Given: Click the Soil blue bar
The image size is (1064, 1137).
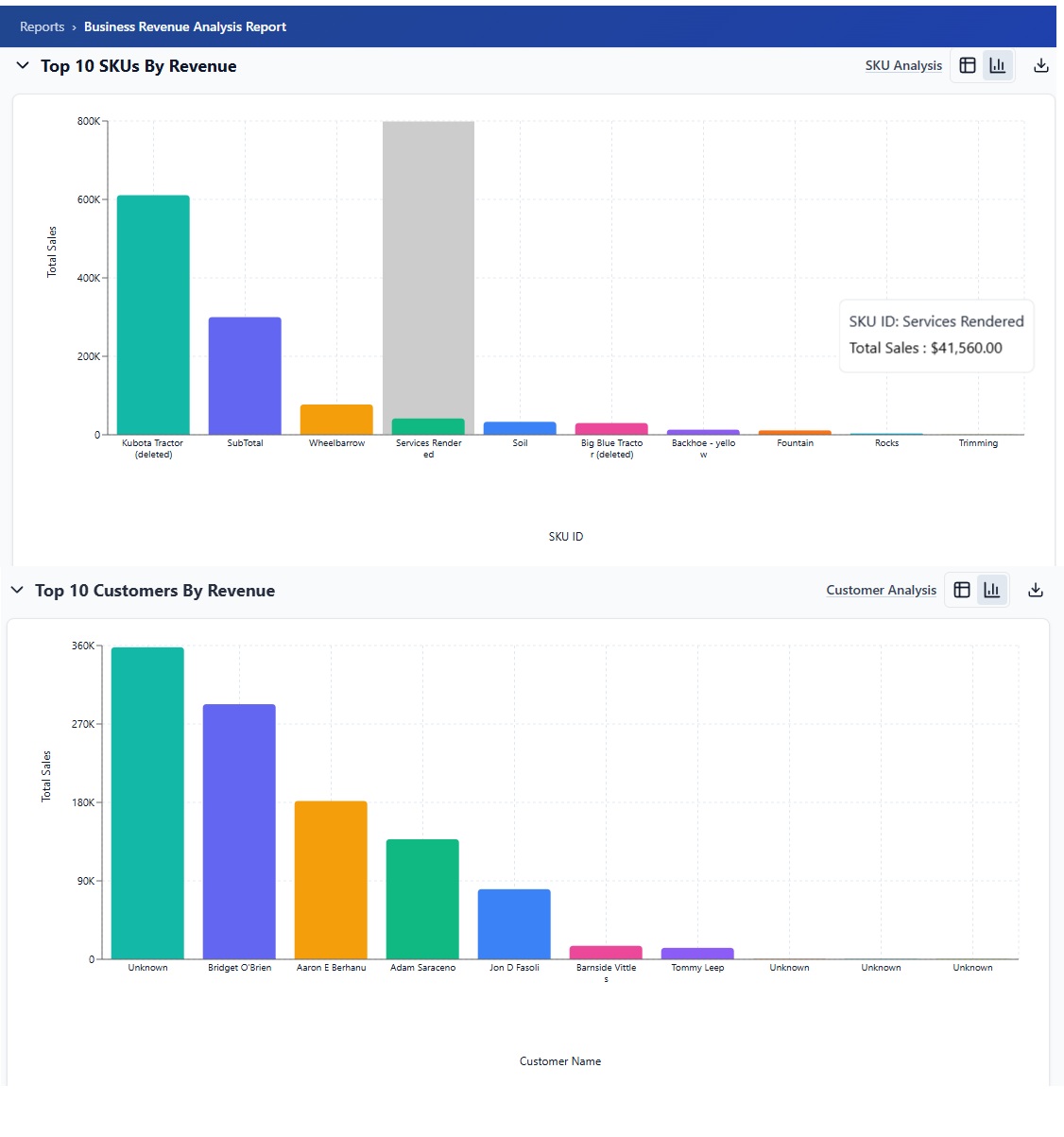Looking at the screenshot, I should 520,428.
